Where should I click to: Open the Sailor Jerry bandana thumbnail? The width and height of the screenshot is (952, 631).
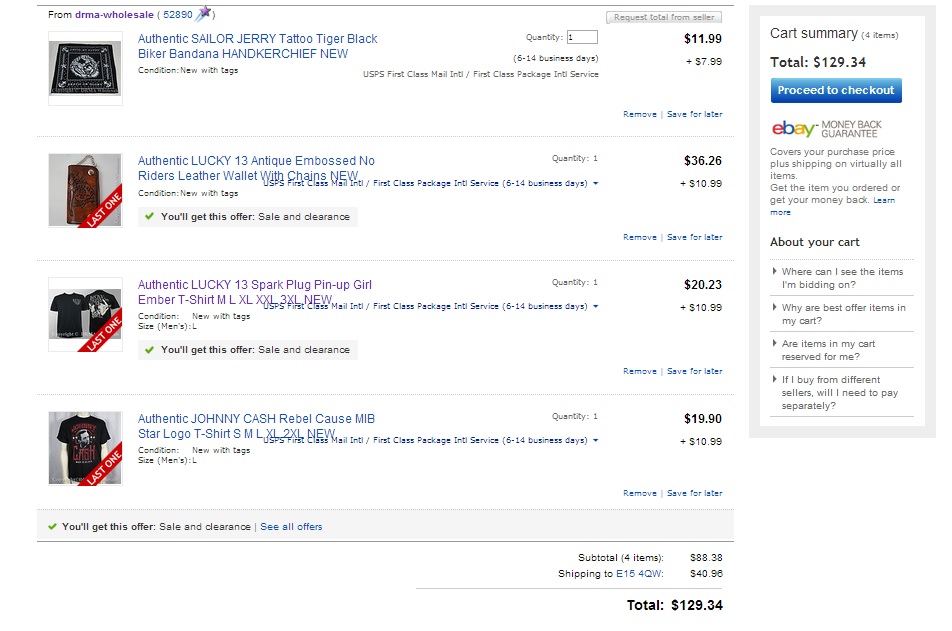[x=85, y=68]
